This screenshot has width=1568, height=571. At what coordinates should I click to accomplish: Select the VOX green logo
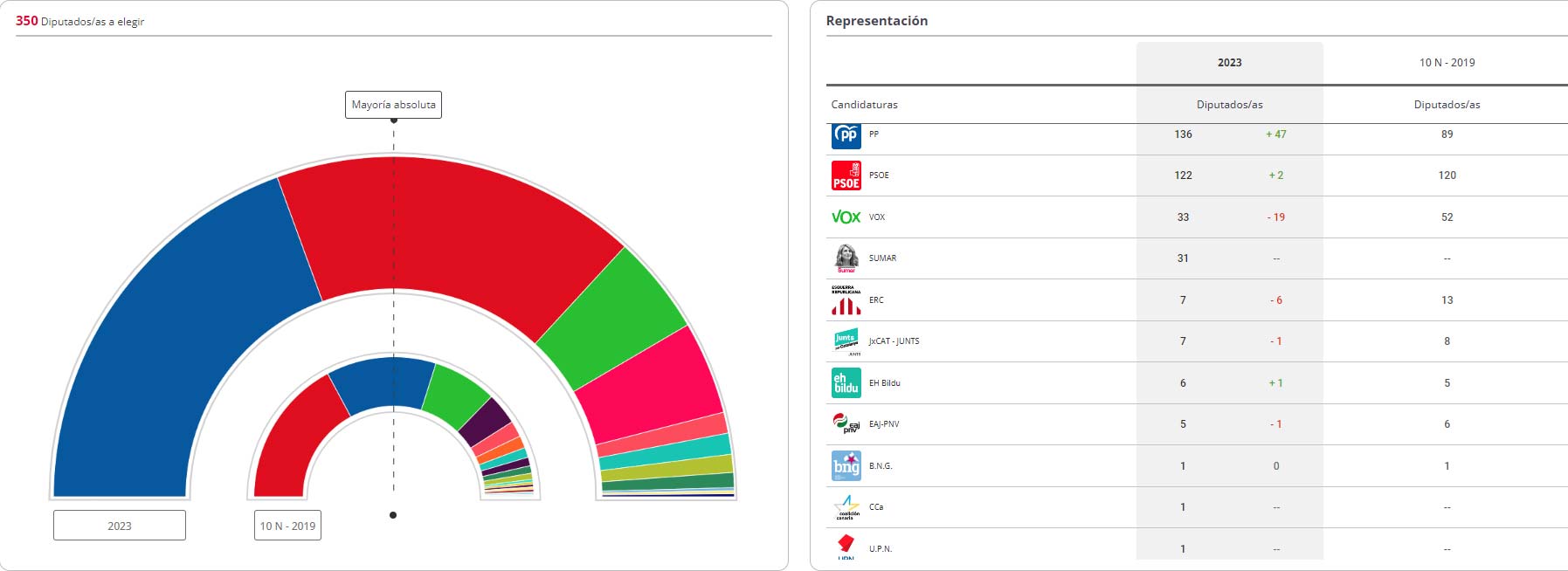846,217
